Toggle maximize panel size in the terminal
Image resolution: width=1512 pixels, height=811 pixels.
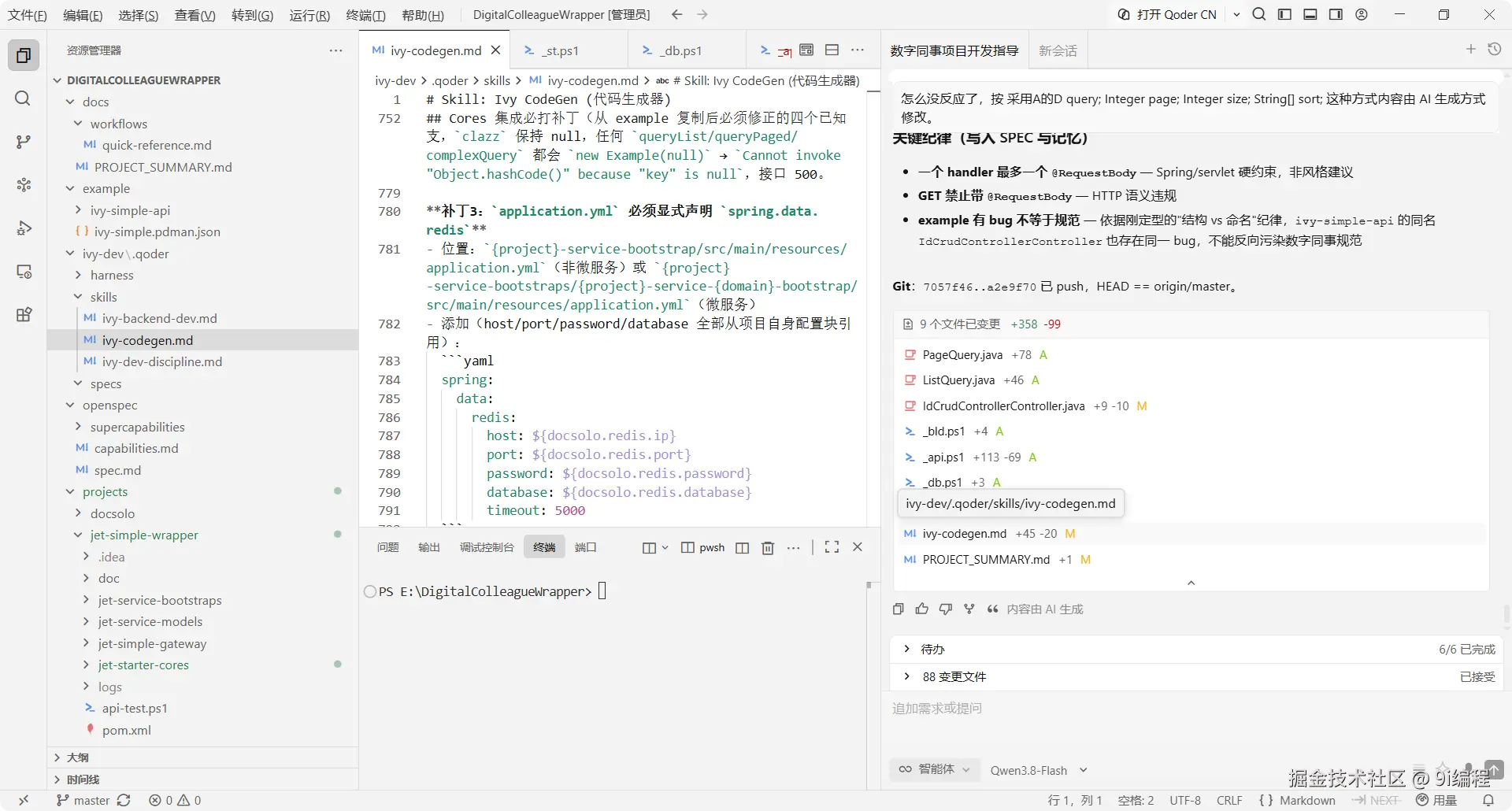click(832, 546)
